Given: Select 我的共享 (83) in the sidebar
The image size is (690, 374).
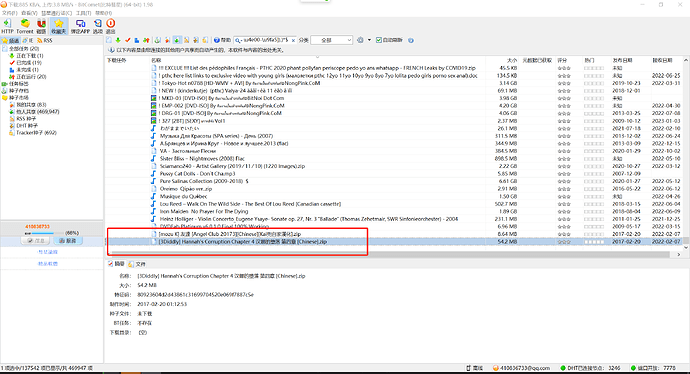Looking at the screenshot, I should (31, 105).
